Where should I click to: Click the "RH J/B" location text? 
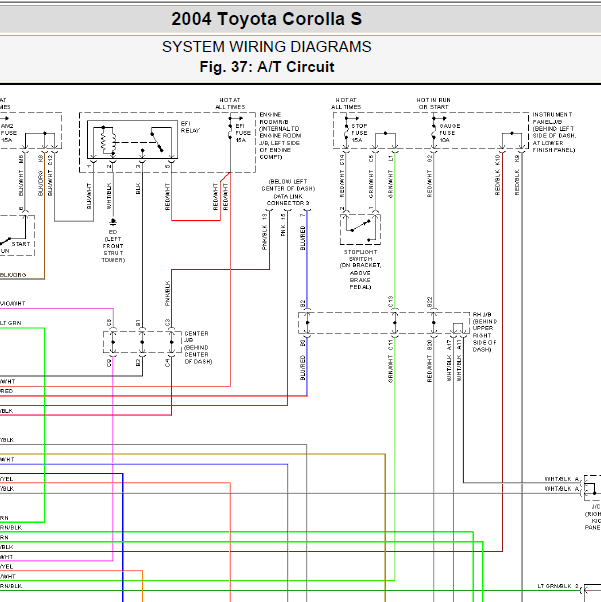point(485,332)
